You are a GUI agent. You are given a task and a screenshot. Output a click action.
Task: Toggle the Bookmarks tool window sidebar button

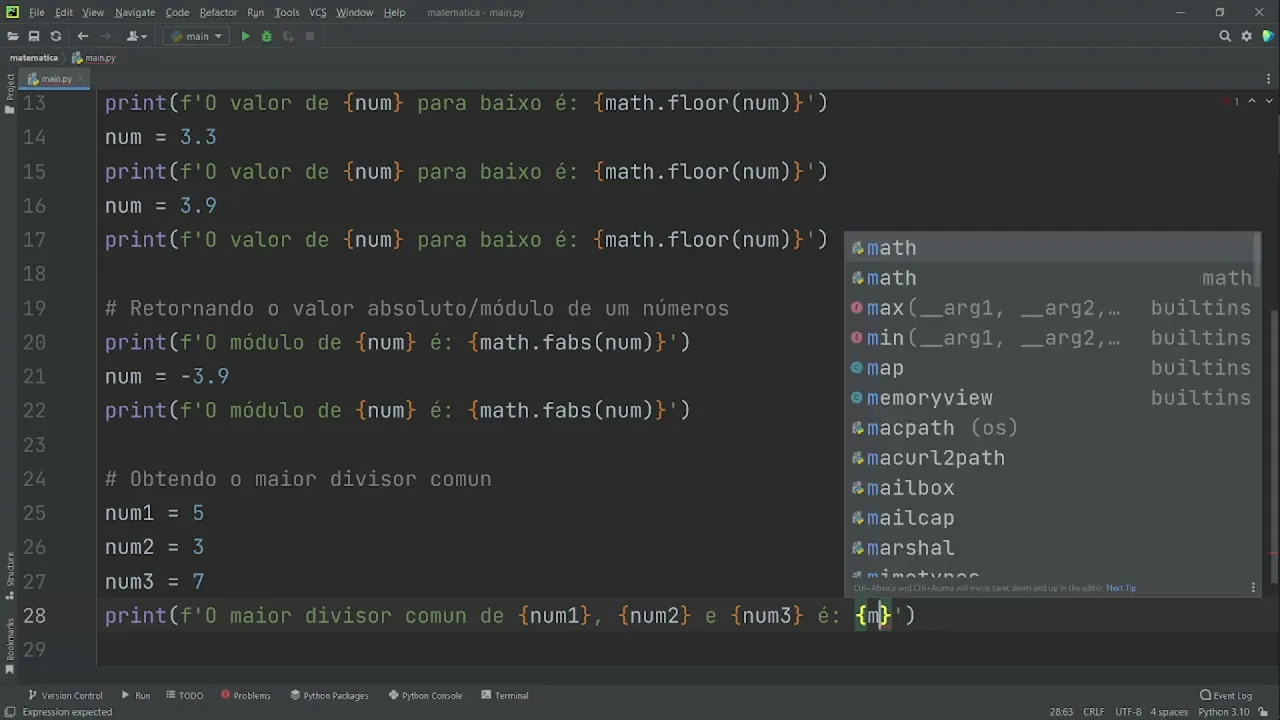click(x=9, y=644)
